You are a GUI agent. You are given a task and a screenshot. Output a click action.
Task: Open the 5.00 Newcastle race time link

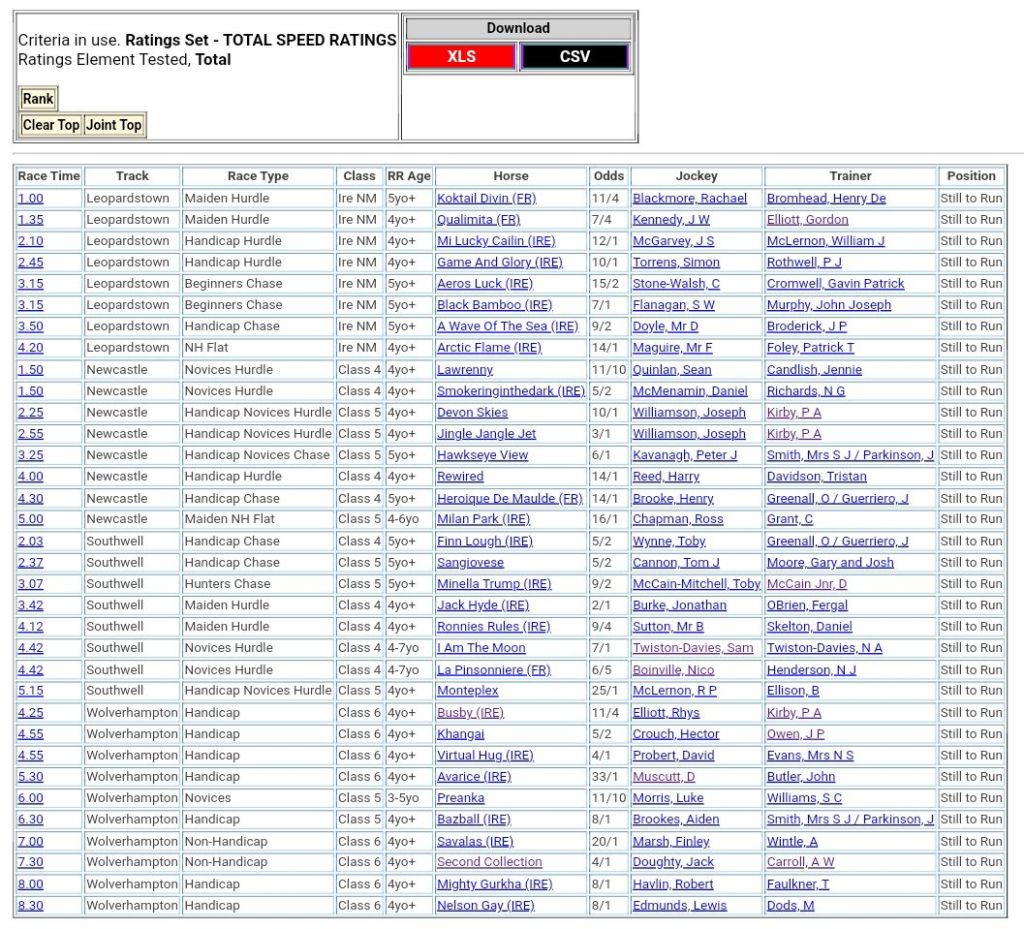(31, 519)
